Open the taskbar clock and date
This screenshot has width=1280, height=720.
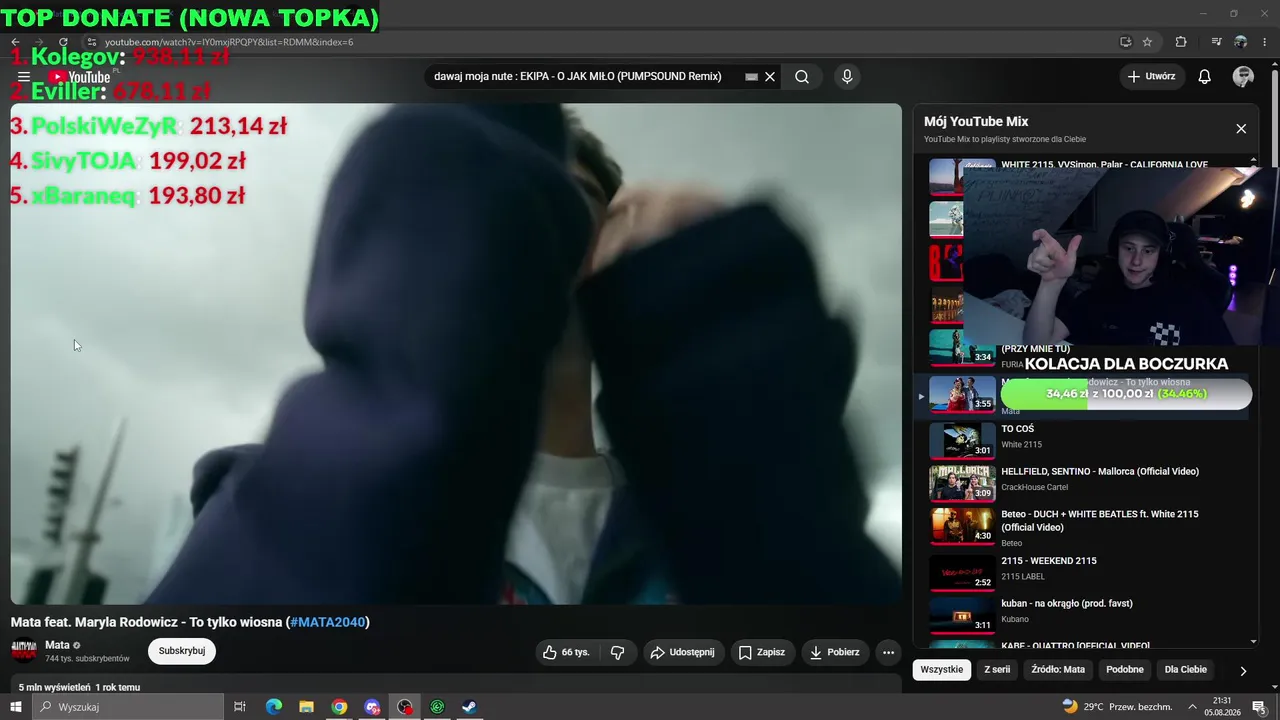[x=1222, y=707]
